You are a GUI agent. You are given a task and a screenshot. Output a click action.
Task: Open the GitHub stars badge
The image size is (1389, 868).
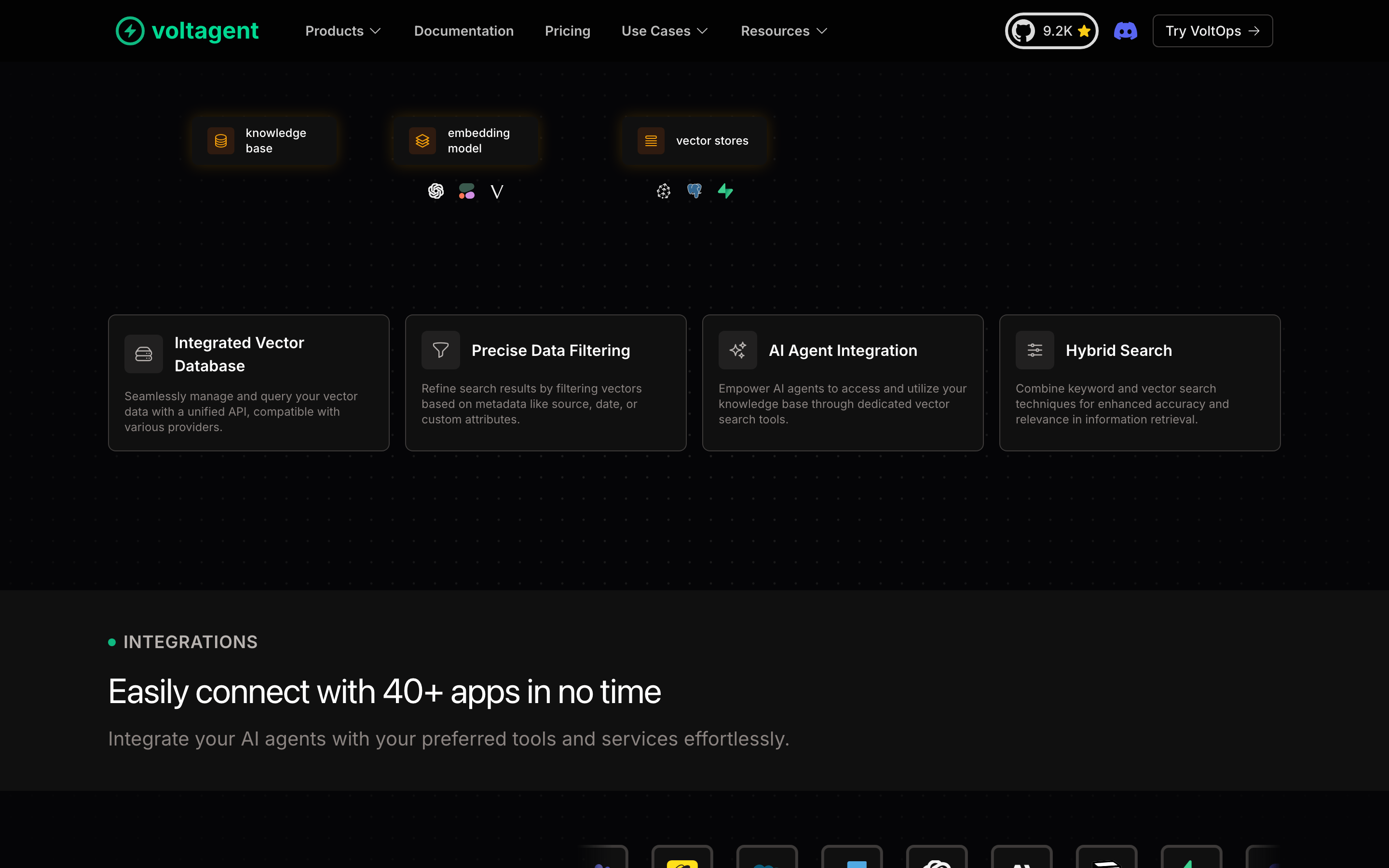point(1051,31)
